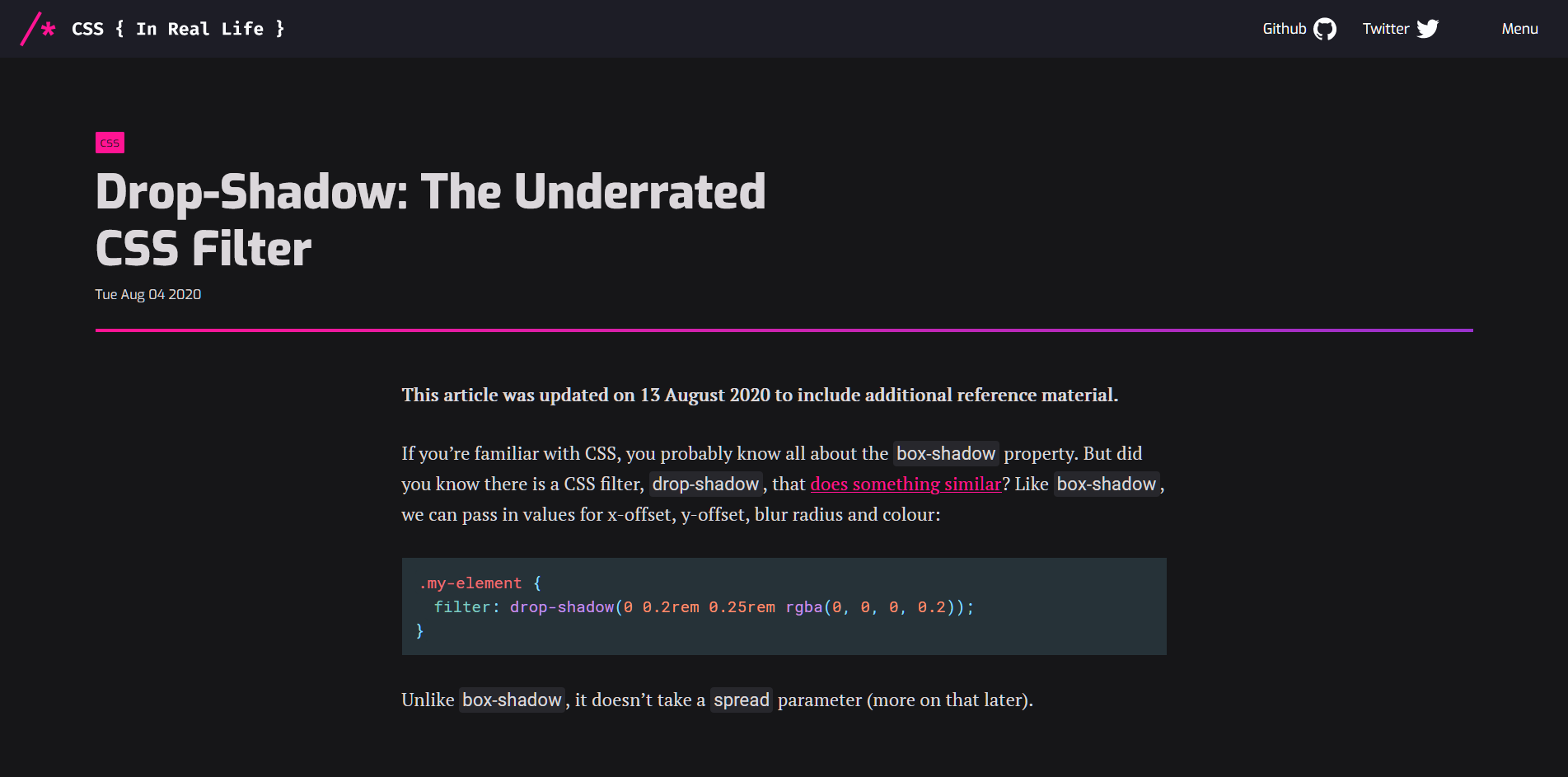Select the article title 'Drop-Shadow: The Underrated CSS Filter'
The image size is (1568, 777).
tap(430, 218)
